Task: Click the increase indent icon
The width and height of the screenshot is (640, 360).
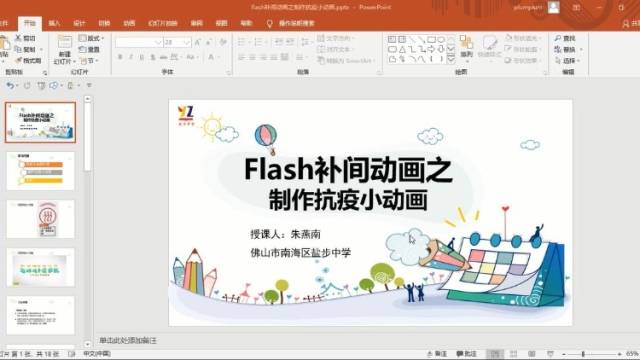Action: pos(290,42)
